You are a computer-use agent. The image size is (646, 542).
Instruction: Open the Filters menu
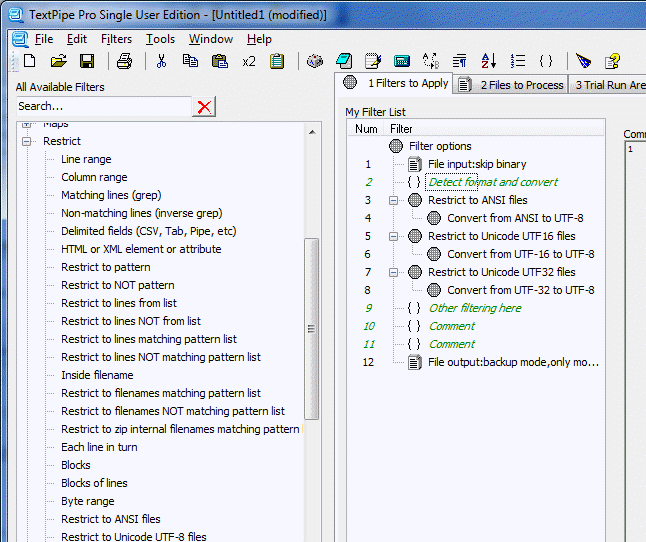(116, 39)
